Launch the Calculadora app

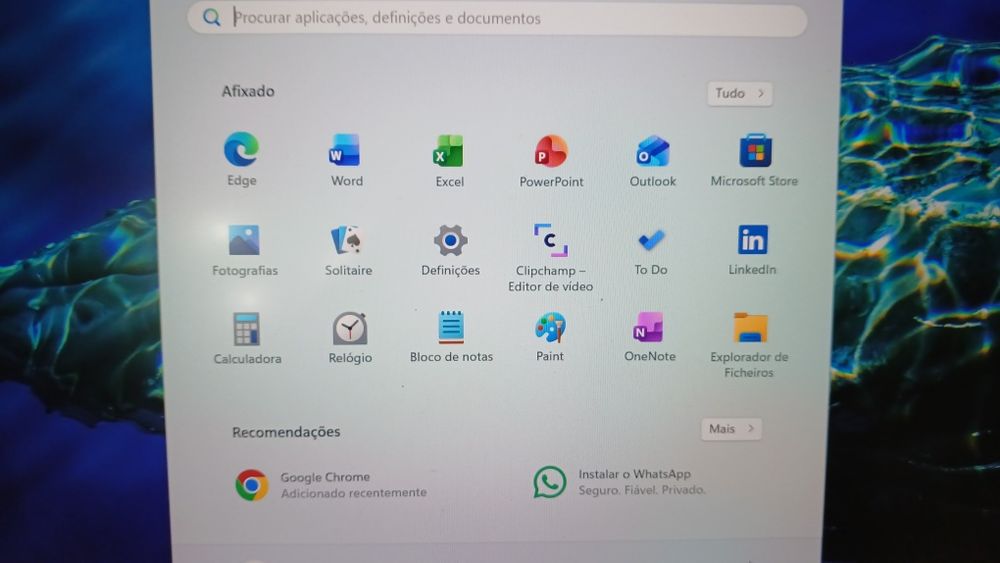[246, 329]
